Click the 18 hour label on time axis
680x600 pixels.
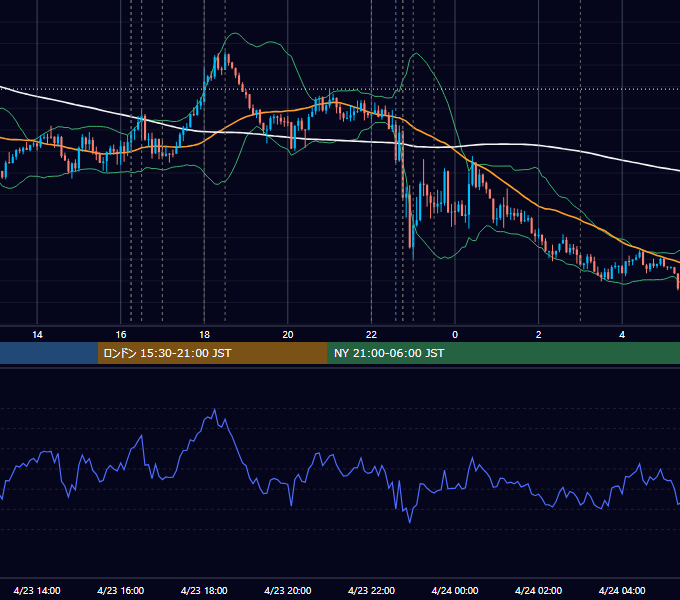(x=204, y=335)
